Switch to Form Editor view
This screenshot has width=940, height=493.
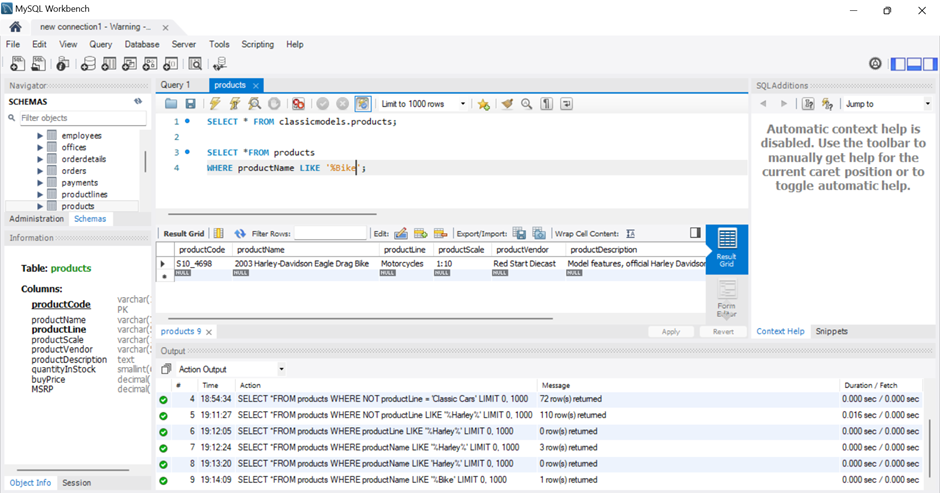coord(727,299)
